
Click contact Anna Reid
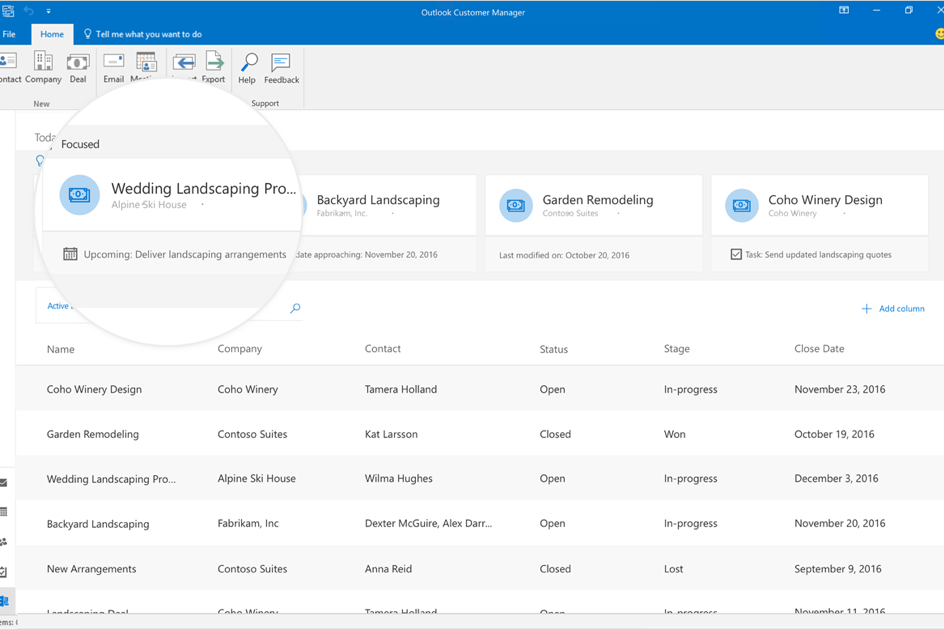click(x=388, y=569)
